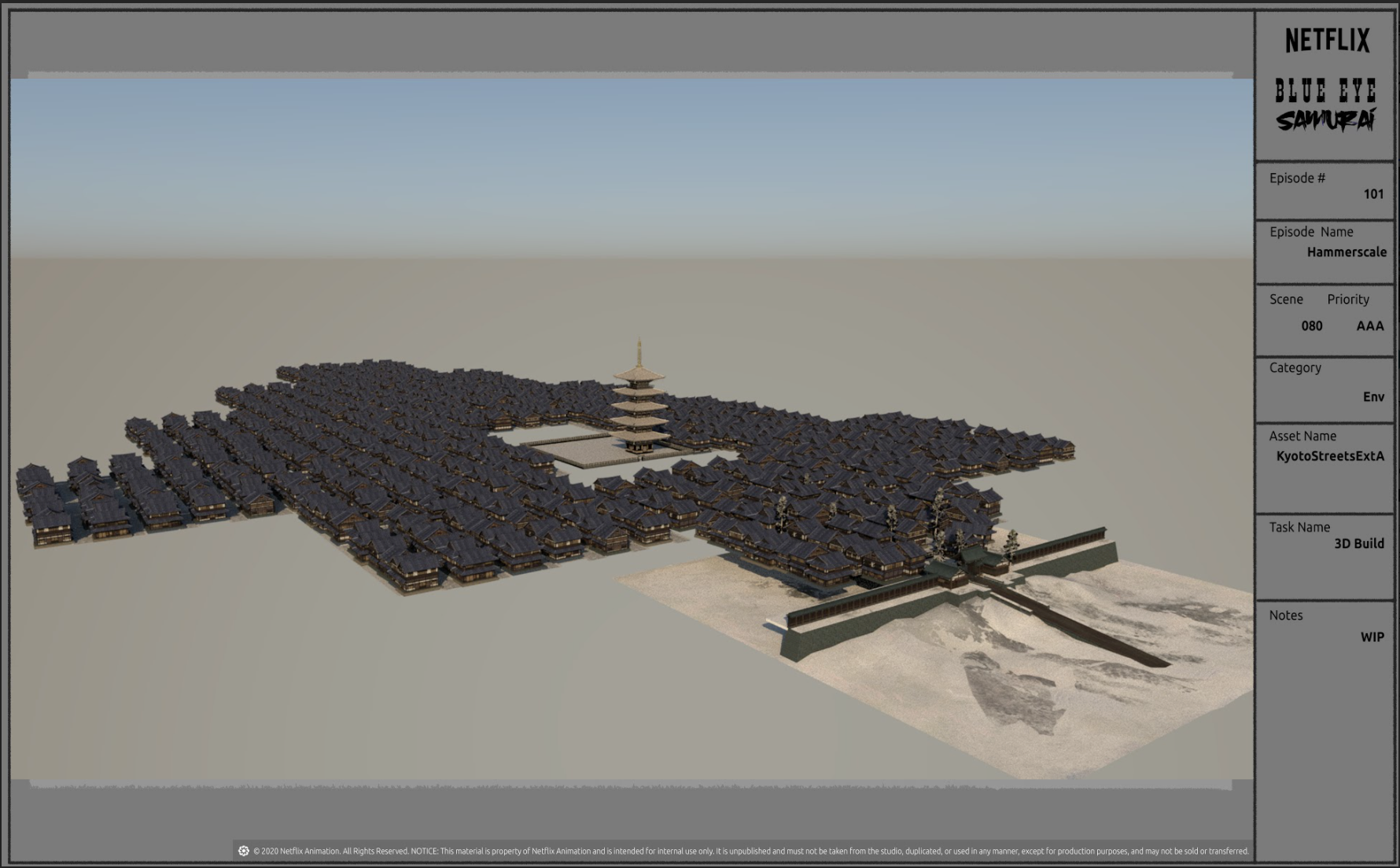Click the Netflix Animation copyright notice text
The image size is (1400, 868).
(x=750, y=851)
